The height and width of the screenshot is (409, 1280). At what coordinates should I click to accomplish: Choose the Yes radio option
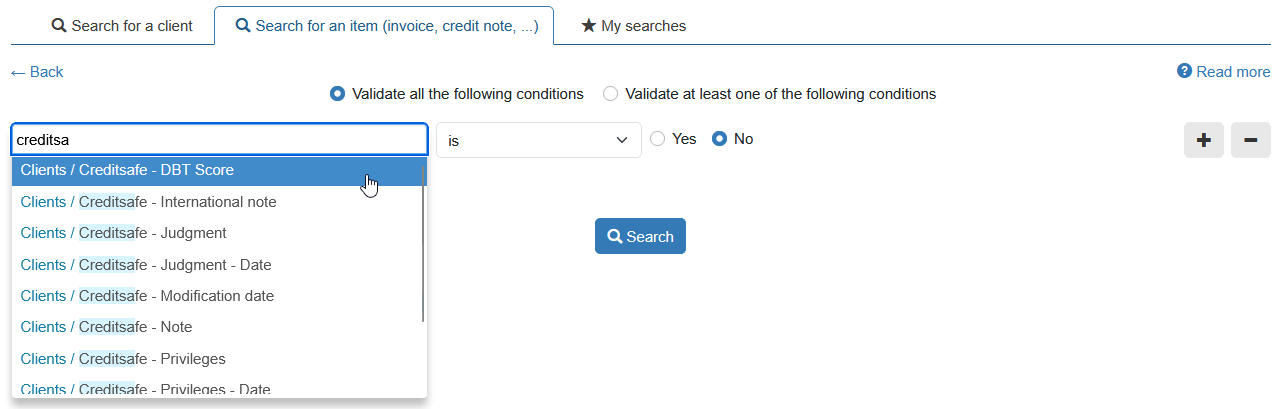657,139
